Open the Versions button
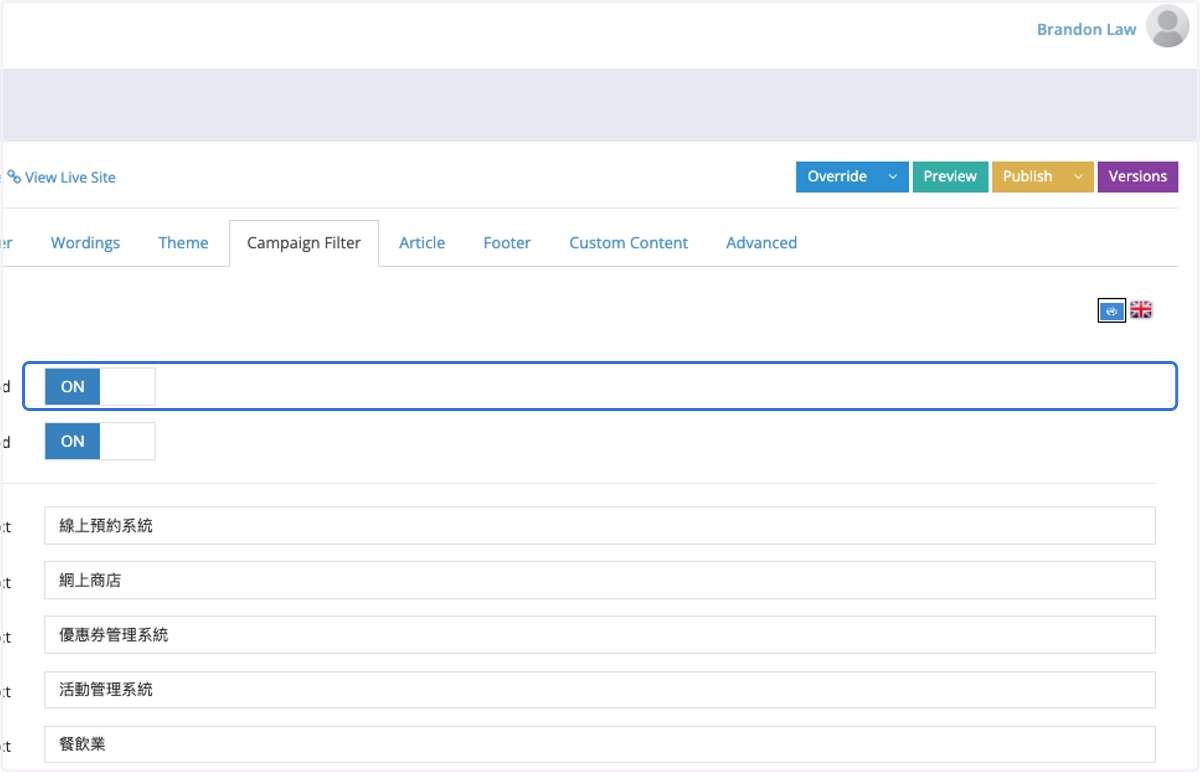This screenshot has height=772, width=1200. tap(1138, 177)
